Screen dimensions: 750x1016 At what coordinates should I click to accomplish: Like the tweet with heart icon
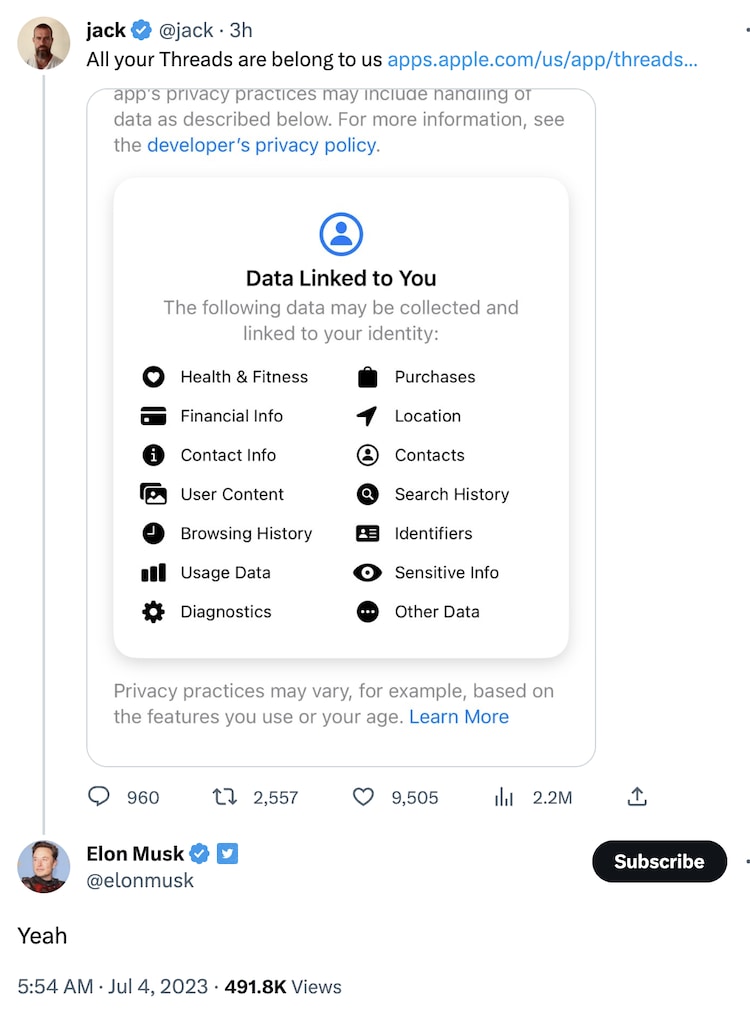pyautogui.click(x=364, y=796)
